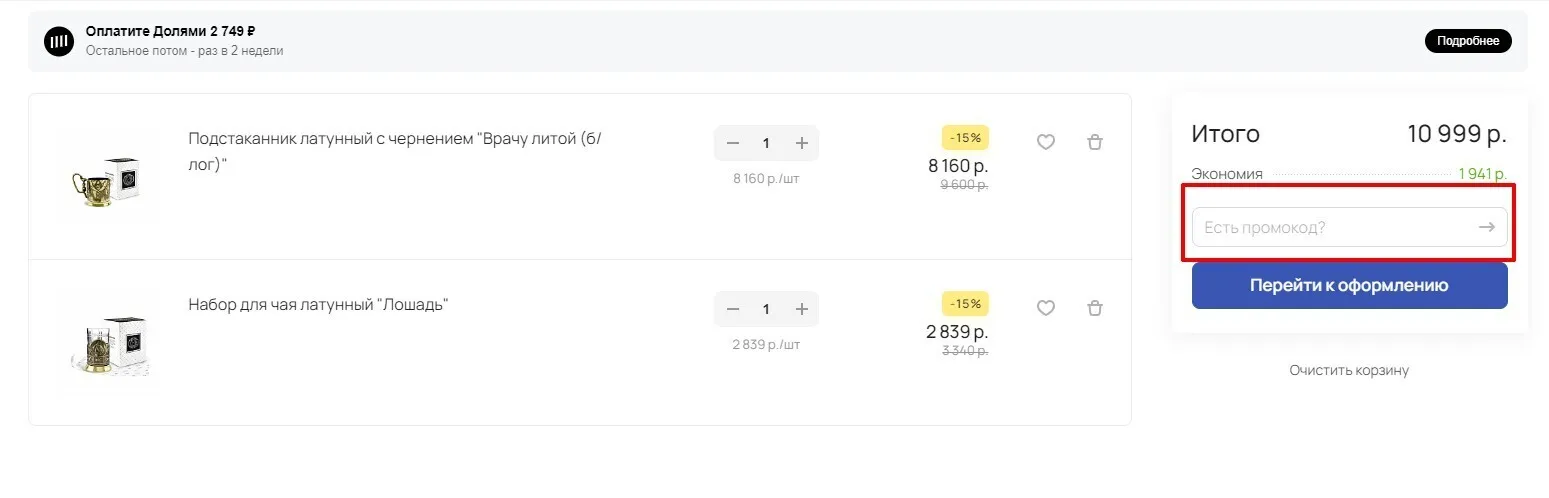
Task: Delete the "Врачу литой" подстаканник with the trash icon
Action: click(1095, 143)
